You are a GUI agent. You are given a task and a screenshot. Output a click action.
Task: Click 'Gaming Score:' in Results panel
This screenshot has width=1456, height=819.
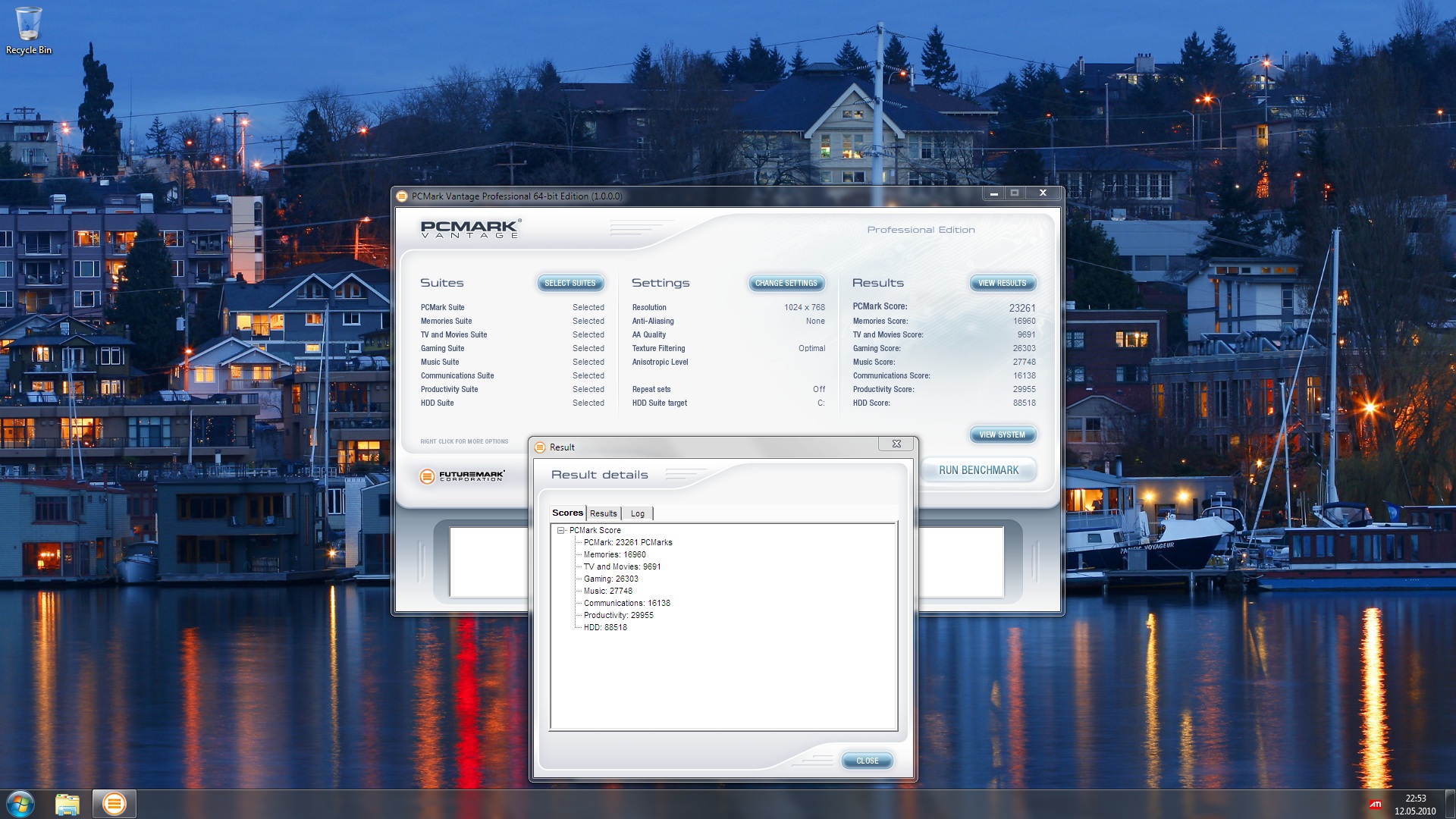[x=877, y=349]
